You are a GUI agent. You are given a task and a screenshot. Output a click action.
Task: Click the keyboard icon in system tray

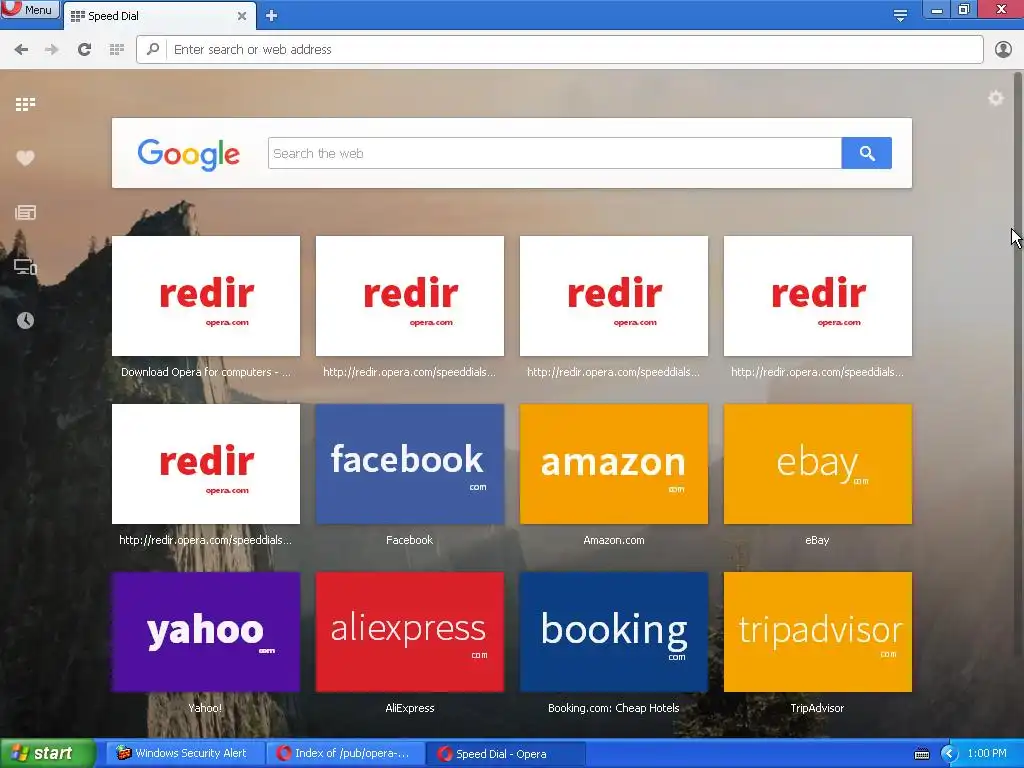(921, 754)
